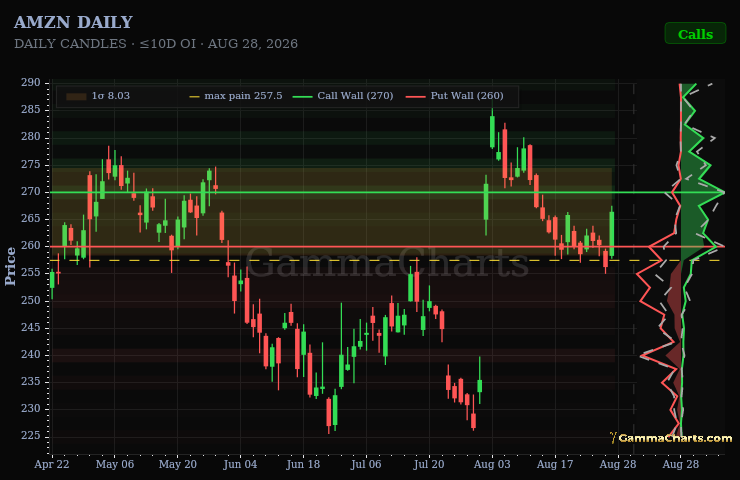Click the 255 price axis label
This screenshot has height=480, width=740.
[31, 273]
